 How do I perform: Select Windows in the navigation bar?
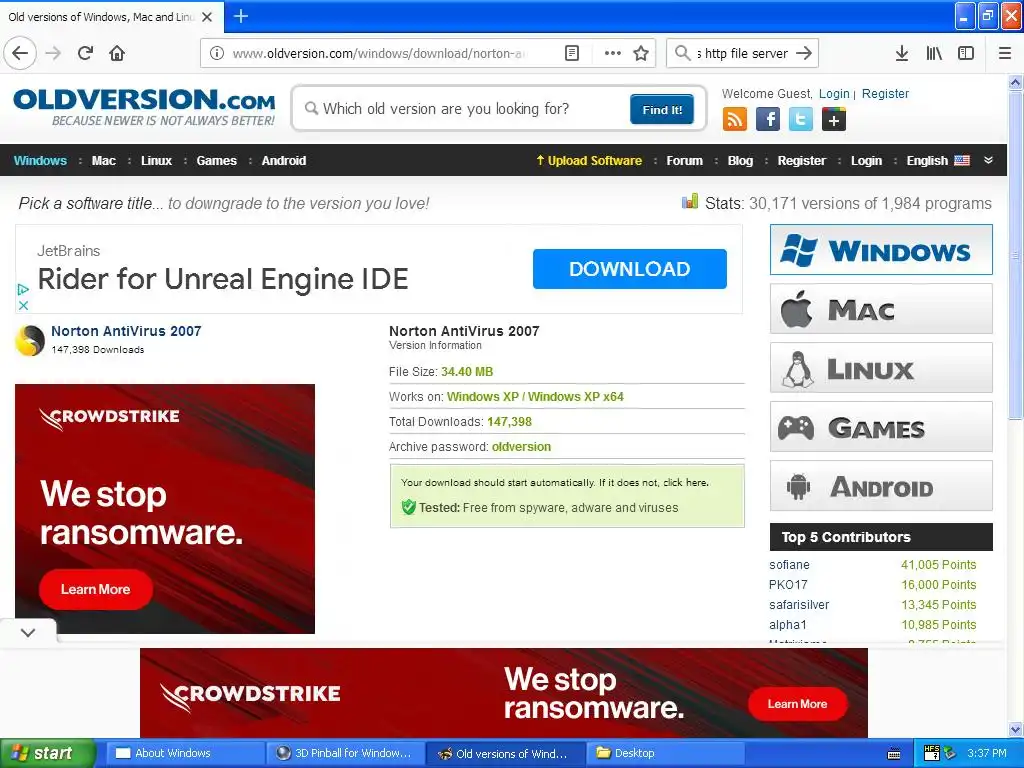(40, 161)
